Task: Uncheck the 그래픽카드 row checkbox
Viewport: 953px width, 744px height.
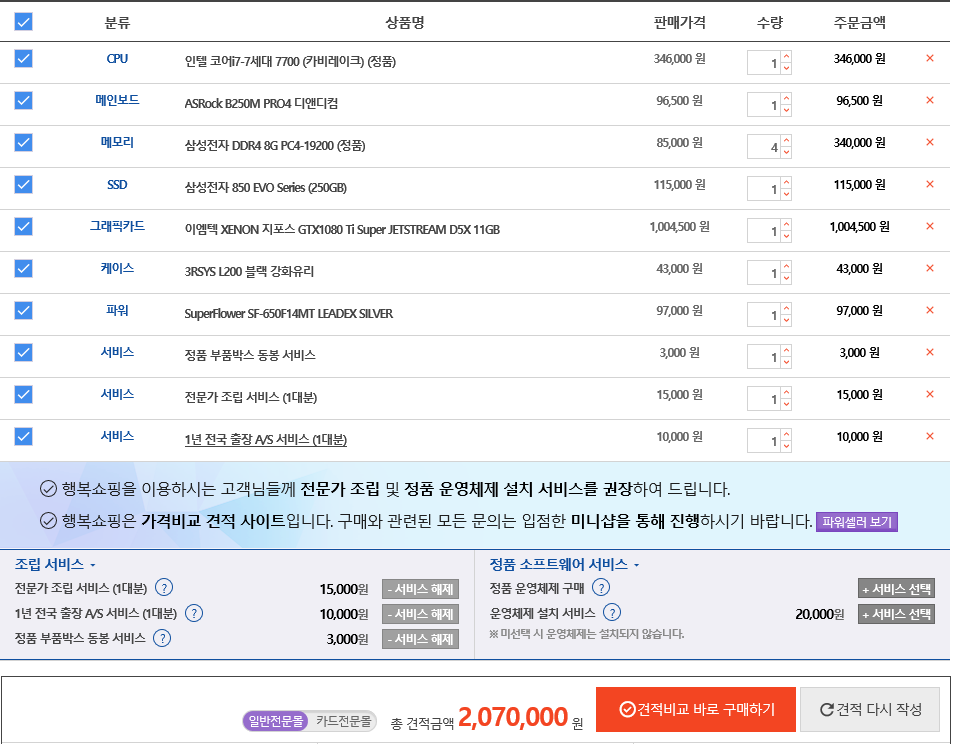Action: click(23, 226)
